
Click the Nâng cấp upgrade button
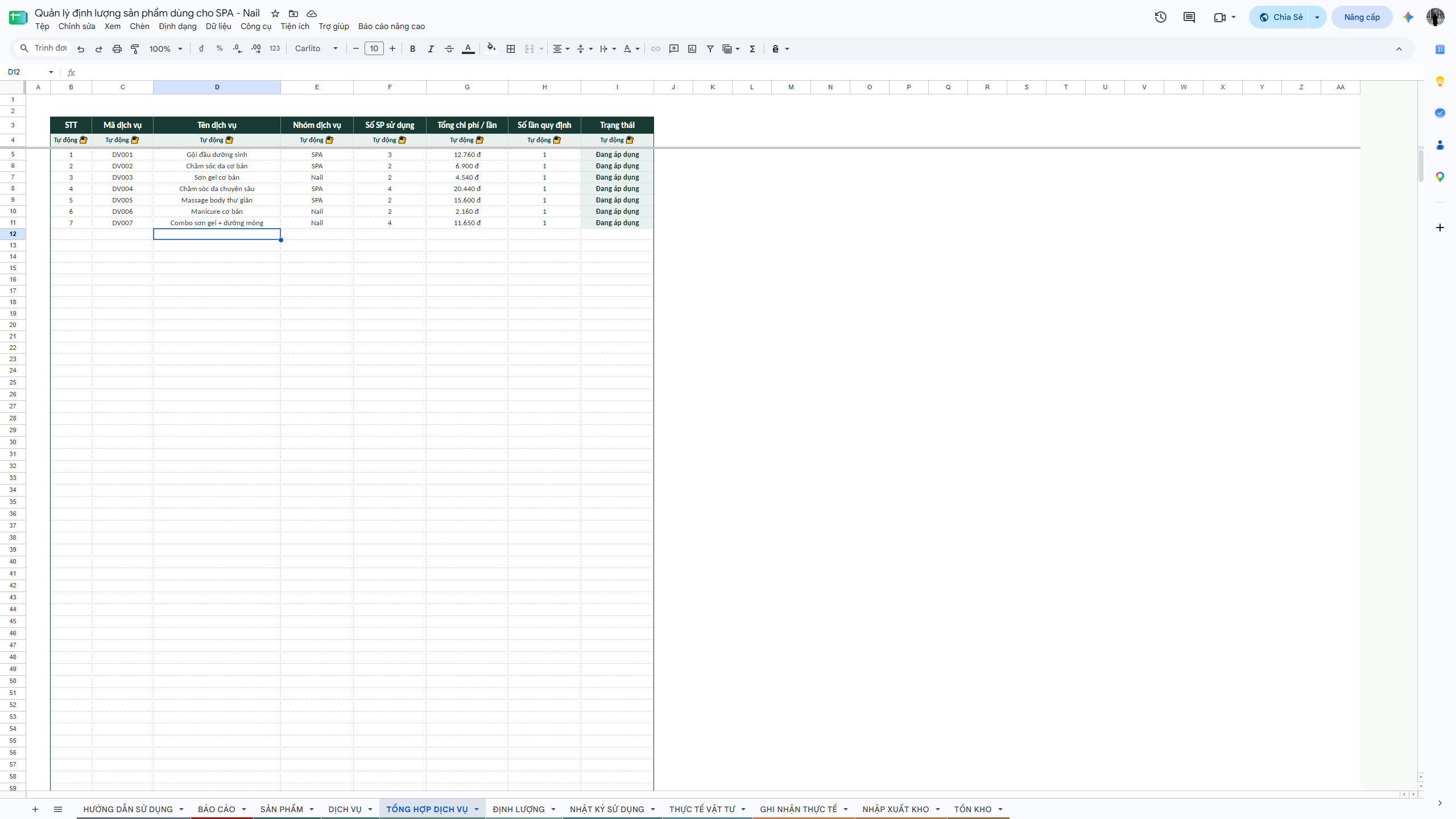coord(1362,17)
